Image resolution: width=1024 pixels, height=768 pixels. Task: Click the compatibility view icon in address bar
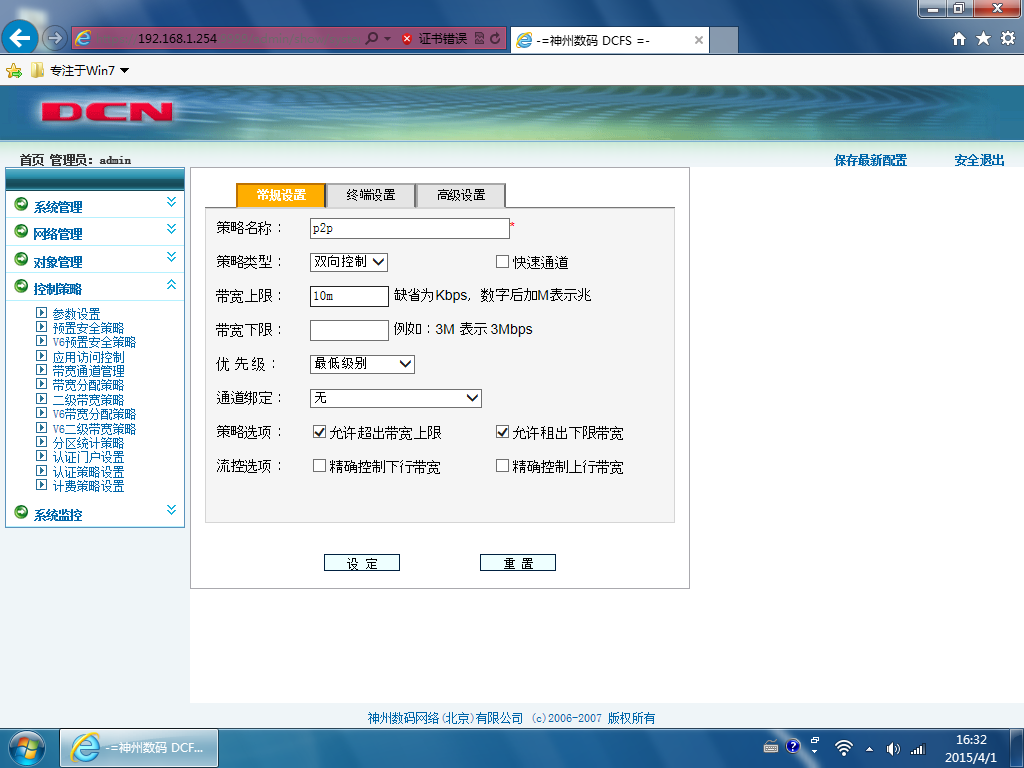click(x=479, y=39)
